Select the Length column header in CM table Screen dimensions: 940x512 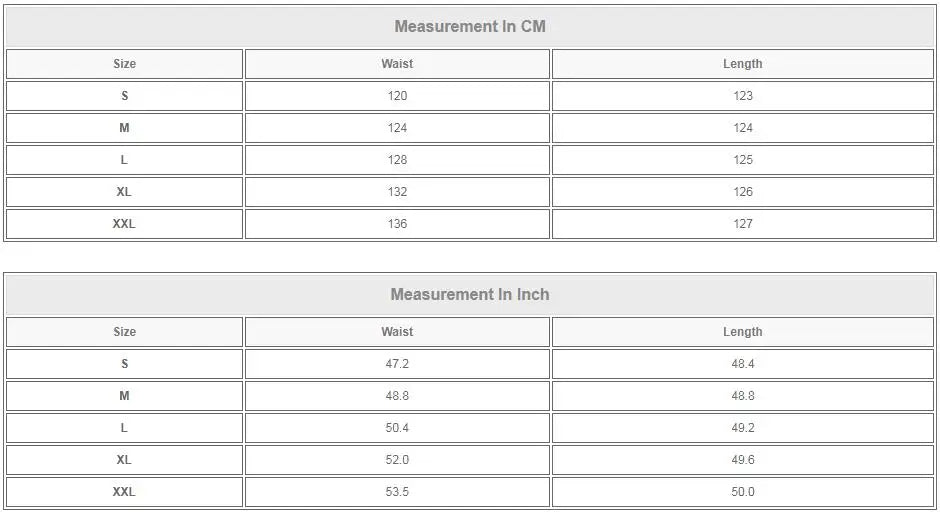pyautogui.click(x=742, y=64)
